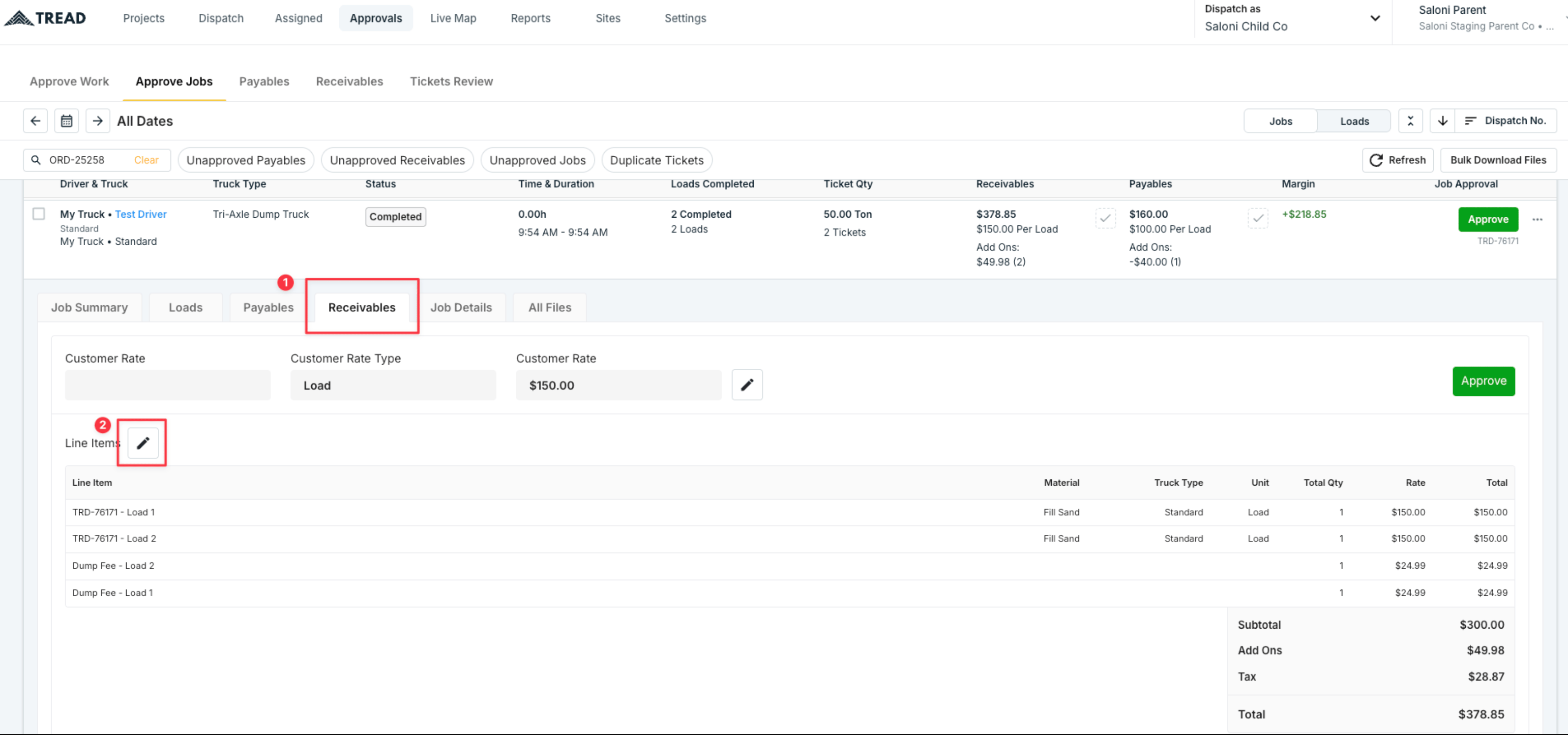1568x735 pixels.
Task: Switch to Approve Jobs tab
Action: point(174,82)
